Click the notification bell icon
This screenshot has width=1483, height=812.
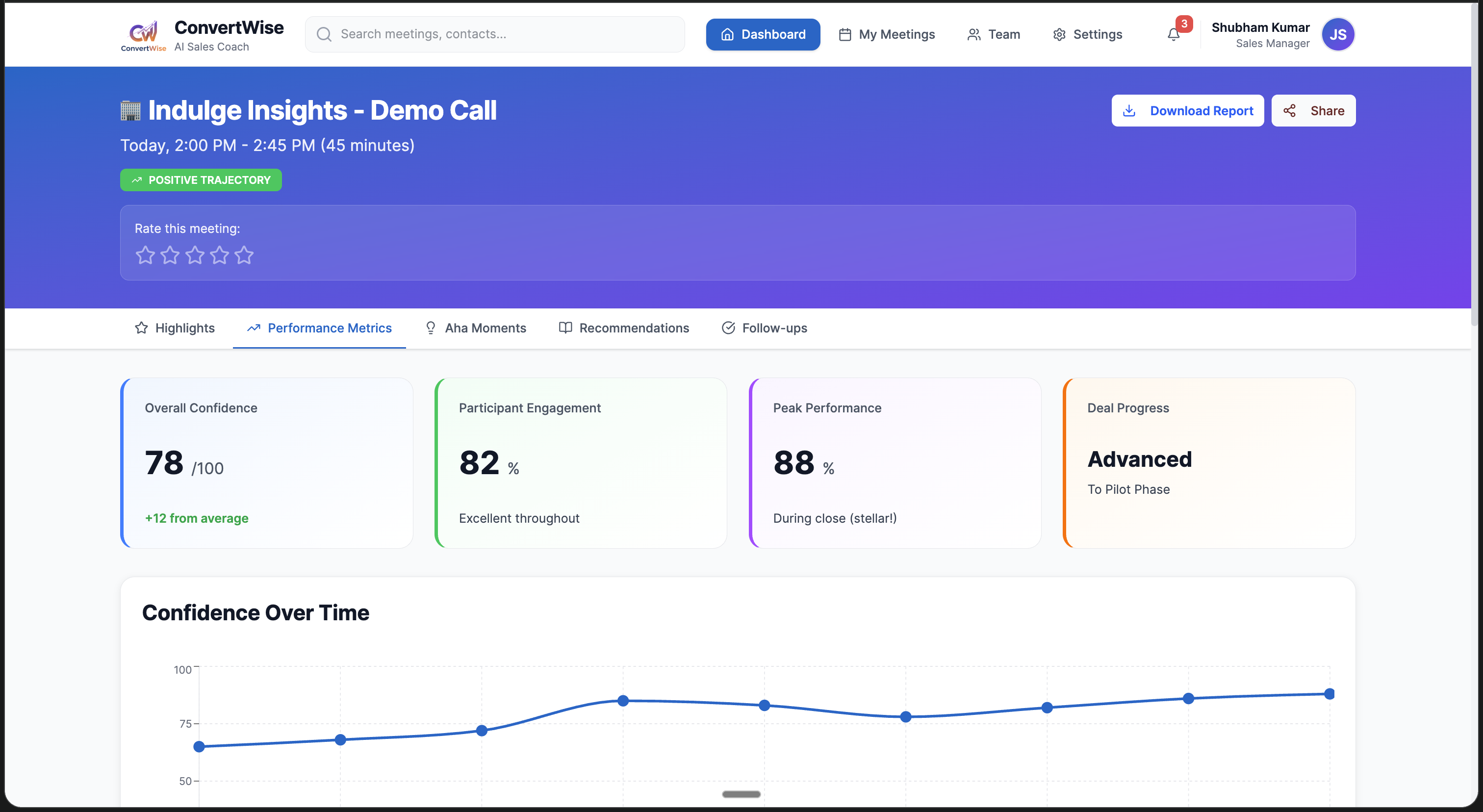point(1173,35)
